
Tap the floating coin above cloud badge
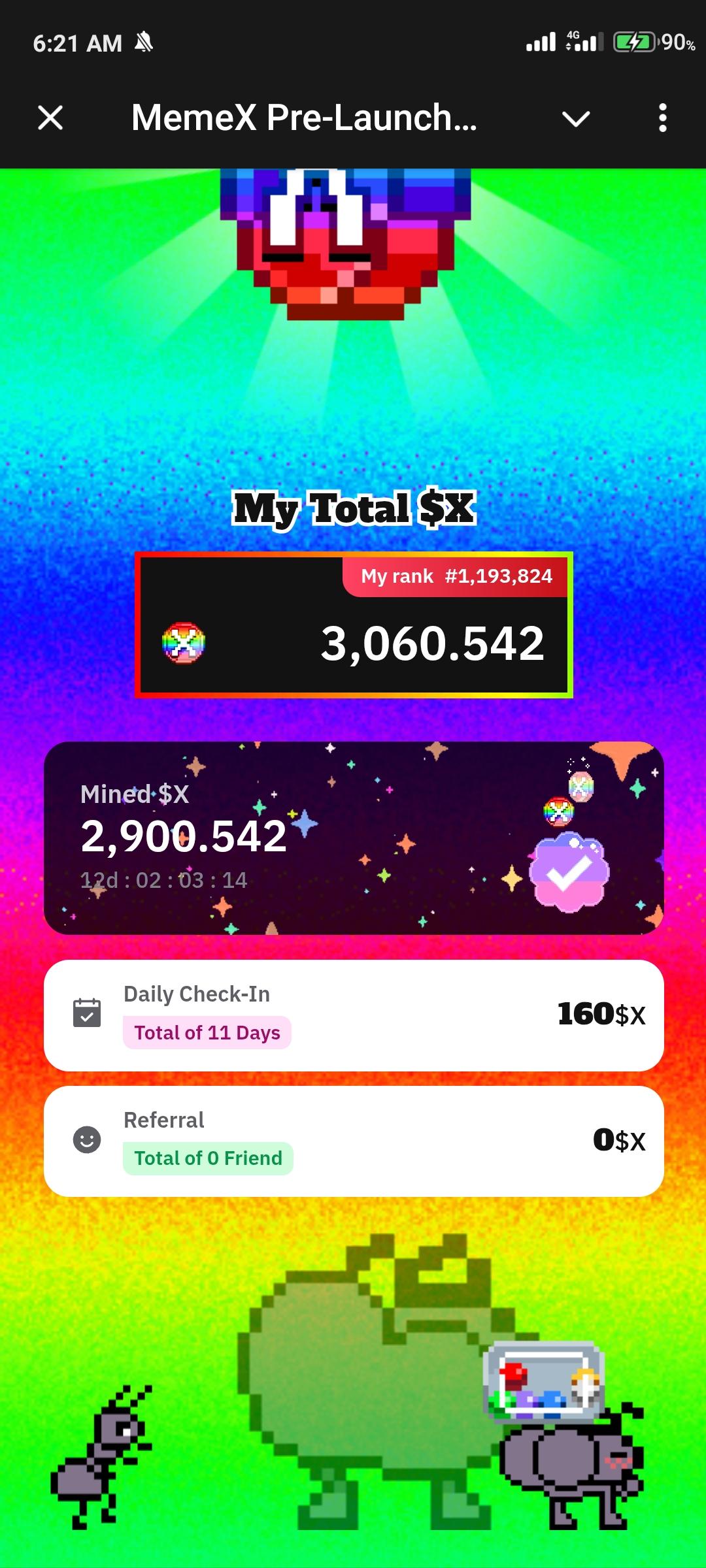[559, 812]
